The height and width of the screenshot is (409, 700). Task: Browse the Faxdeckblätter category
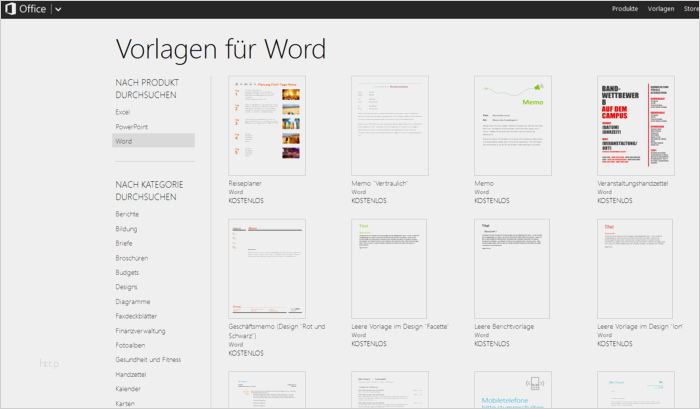tap(136, 316)
